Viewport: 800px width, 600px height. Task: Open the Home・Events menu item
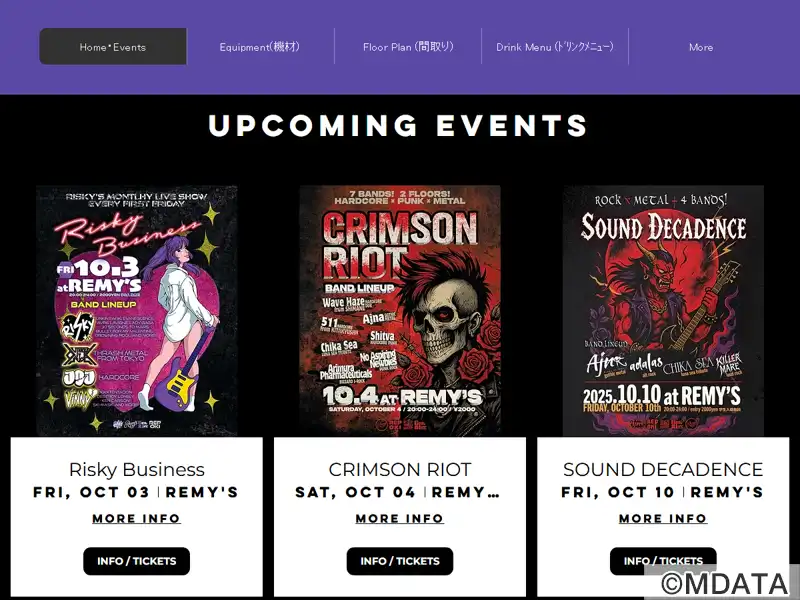(x=113, y=46)
